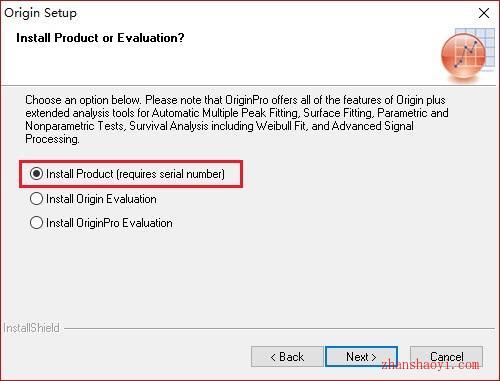Click the left arrow on Back button
Image resolution: width=500 pixels, height=381 pixels.
point(273,357)
